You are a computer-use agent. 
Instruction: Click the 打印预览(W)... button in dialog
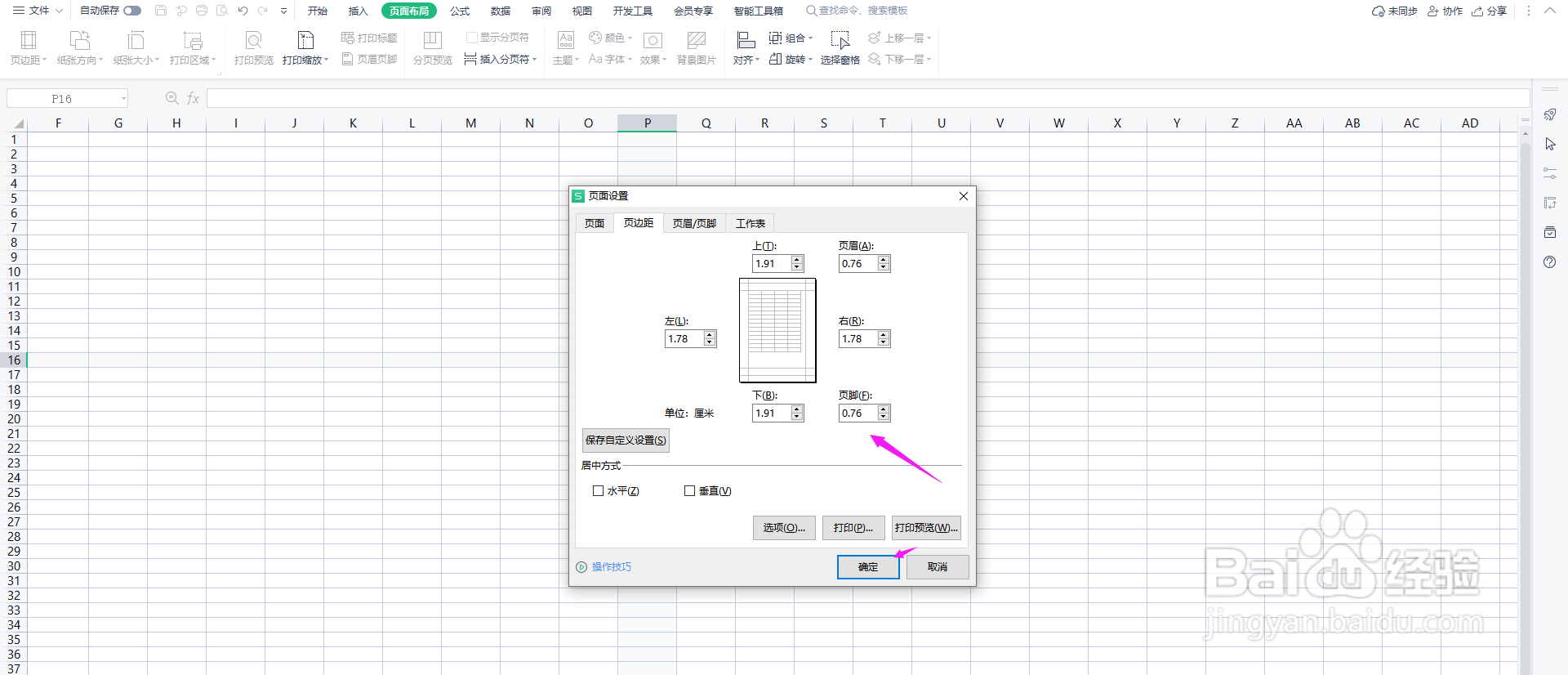click(926, 527)
